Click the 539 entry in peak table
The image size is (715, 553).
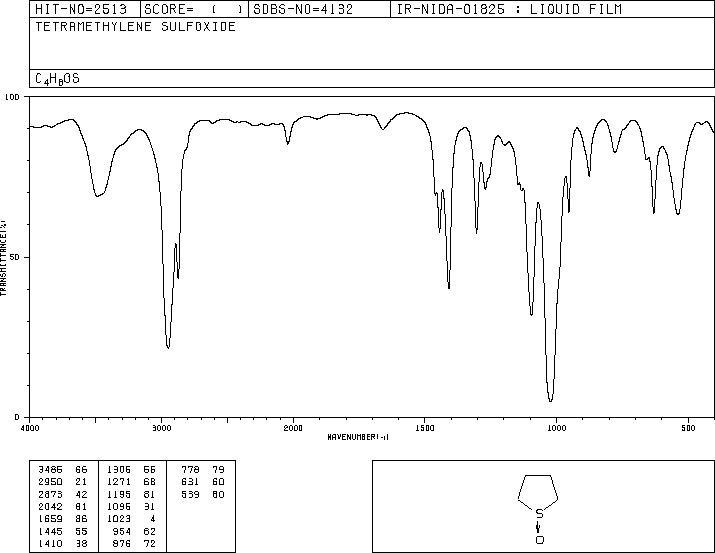click(x=190, y=494)
